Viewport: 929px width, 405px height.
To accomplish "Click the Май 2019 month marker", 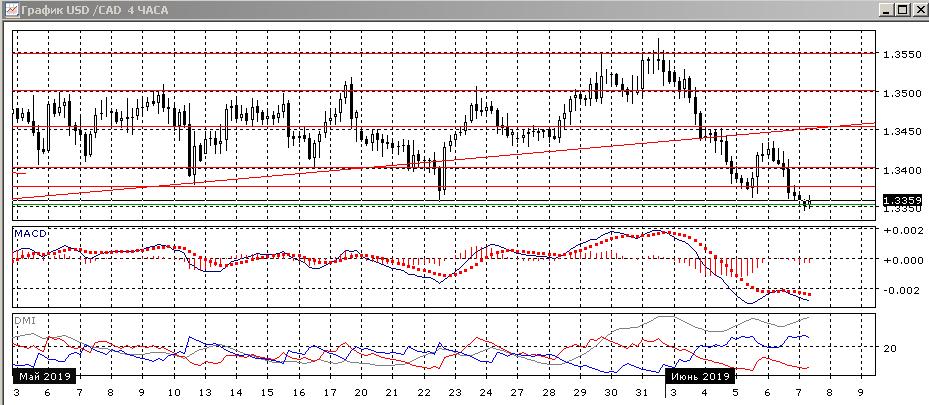I will tap(41, 376).
